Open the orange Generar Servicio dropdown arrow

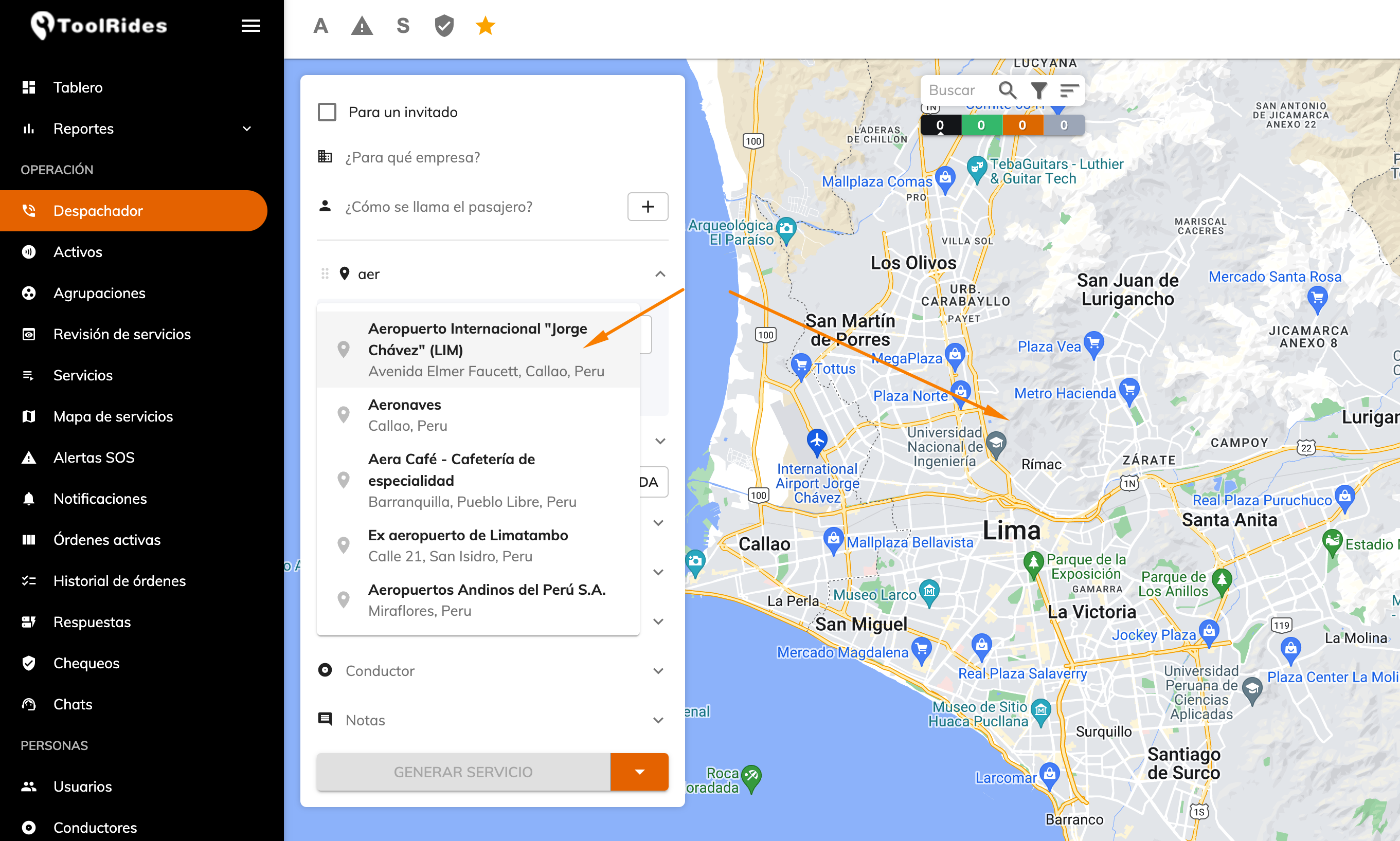click(640, 771)
